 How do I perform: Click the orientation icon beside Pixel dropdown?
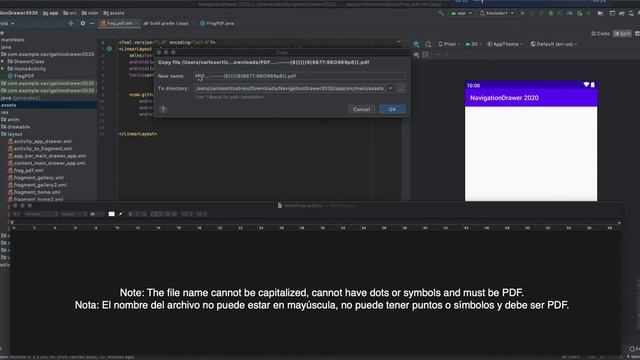(x=428, y=44)
